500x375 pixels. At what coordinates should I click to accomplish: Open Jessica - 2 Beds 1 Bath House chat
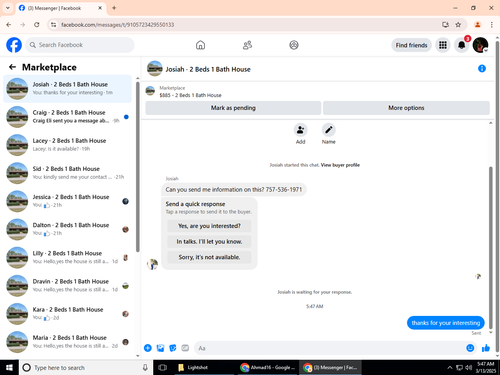[x=67, y=201]
